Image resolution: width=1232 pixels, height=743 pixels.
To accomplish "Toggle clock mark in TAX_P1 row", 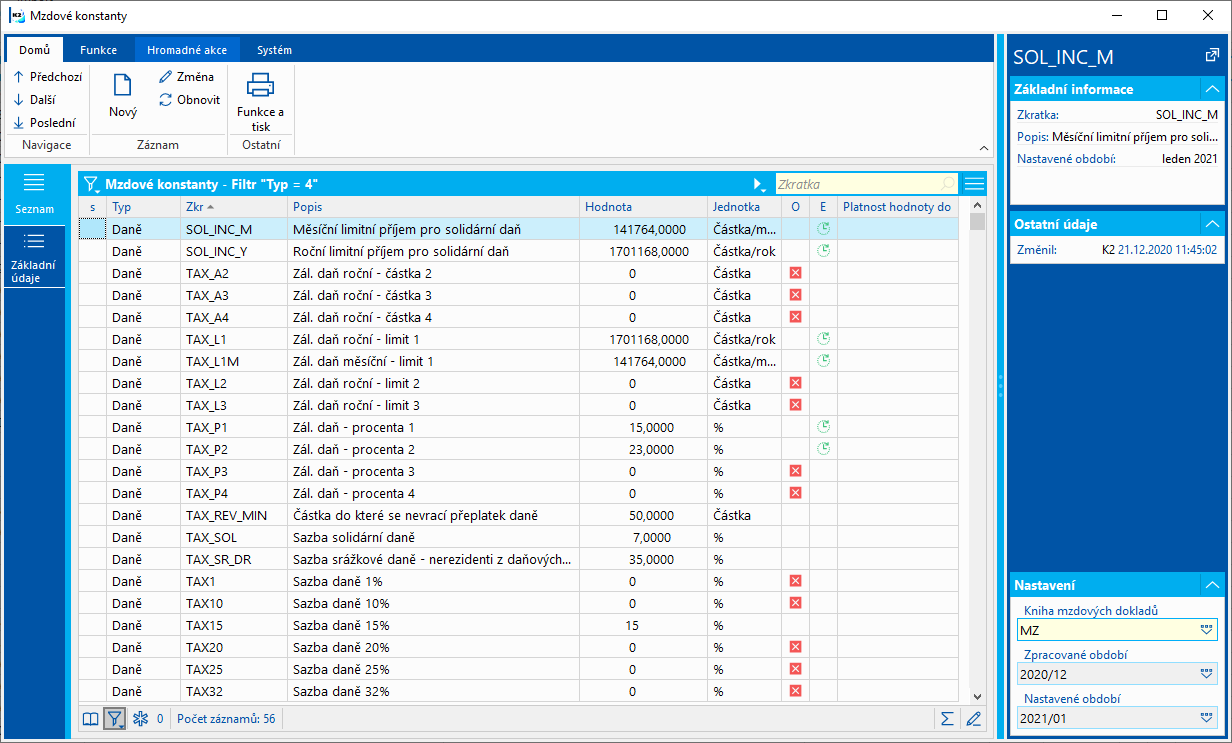I will pyautogui.click(x=823, y=427).
